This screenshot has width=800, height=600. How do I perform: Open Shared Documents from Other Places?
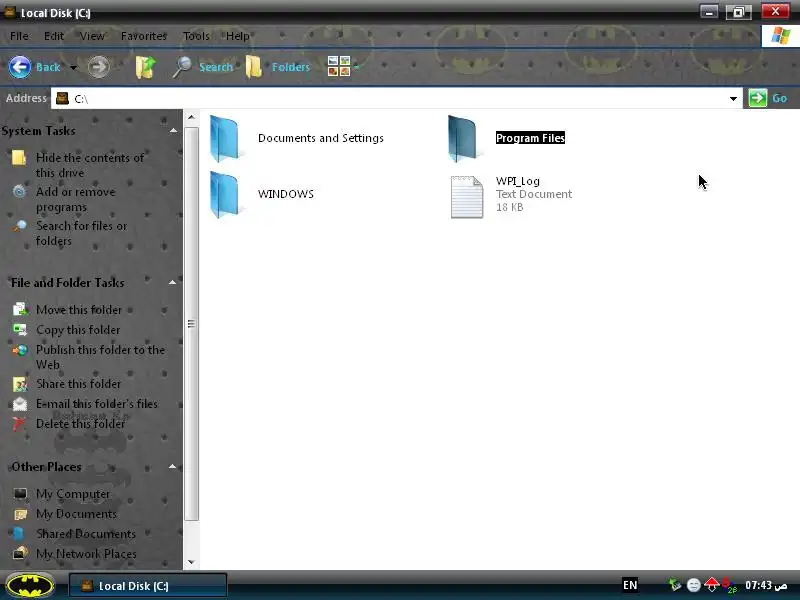[86, 534]
